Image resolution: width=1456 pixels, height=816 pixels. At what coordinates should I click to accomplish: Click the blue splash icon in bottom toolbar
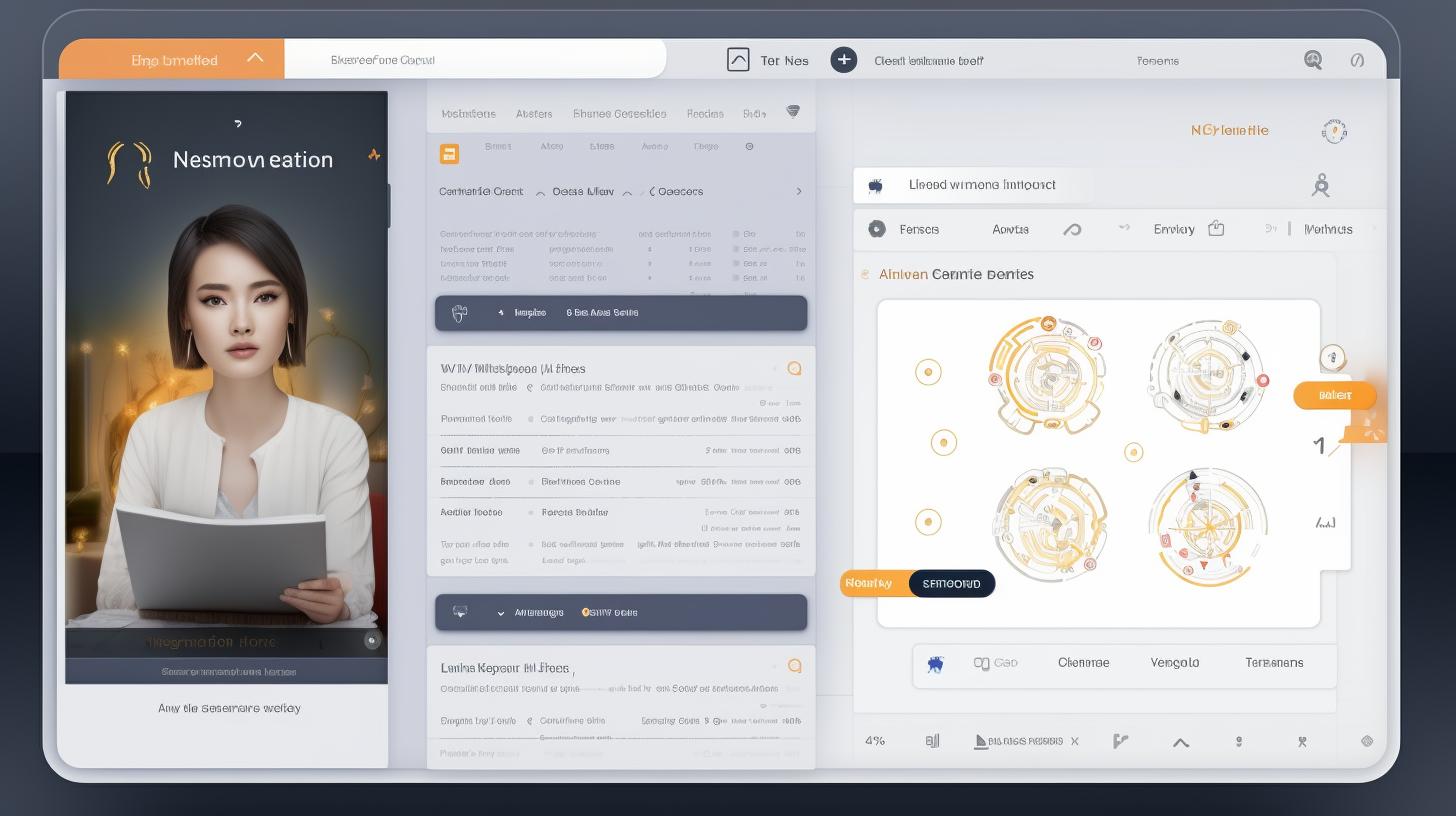coord(935,663)
